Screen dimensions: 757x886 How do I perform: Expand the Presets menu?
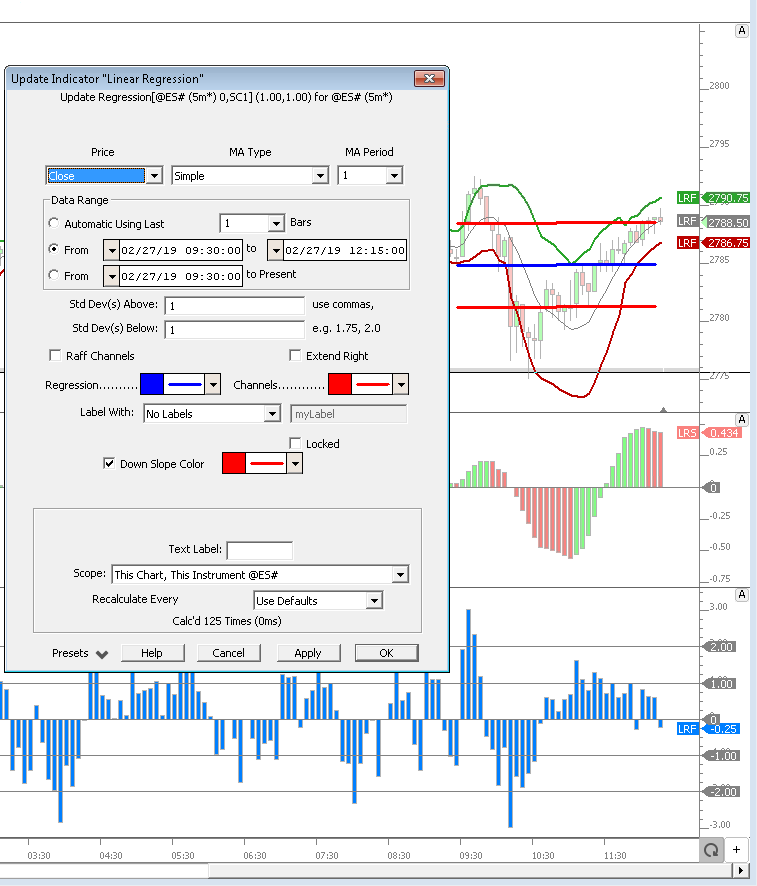(x=80, y=653)
